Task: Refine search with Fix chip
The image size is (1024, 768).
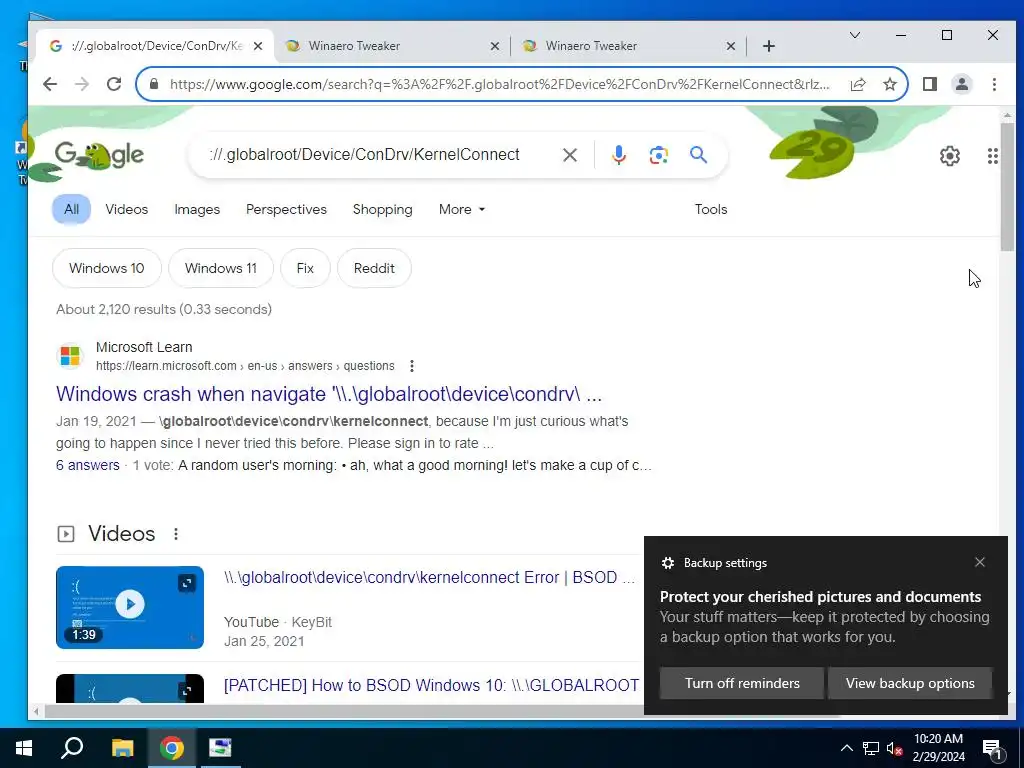Action: tap(305, 268)
